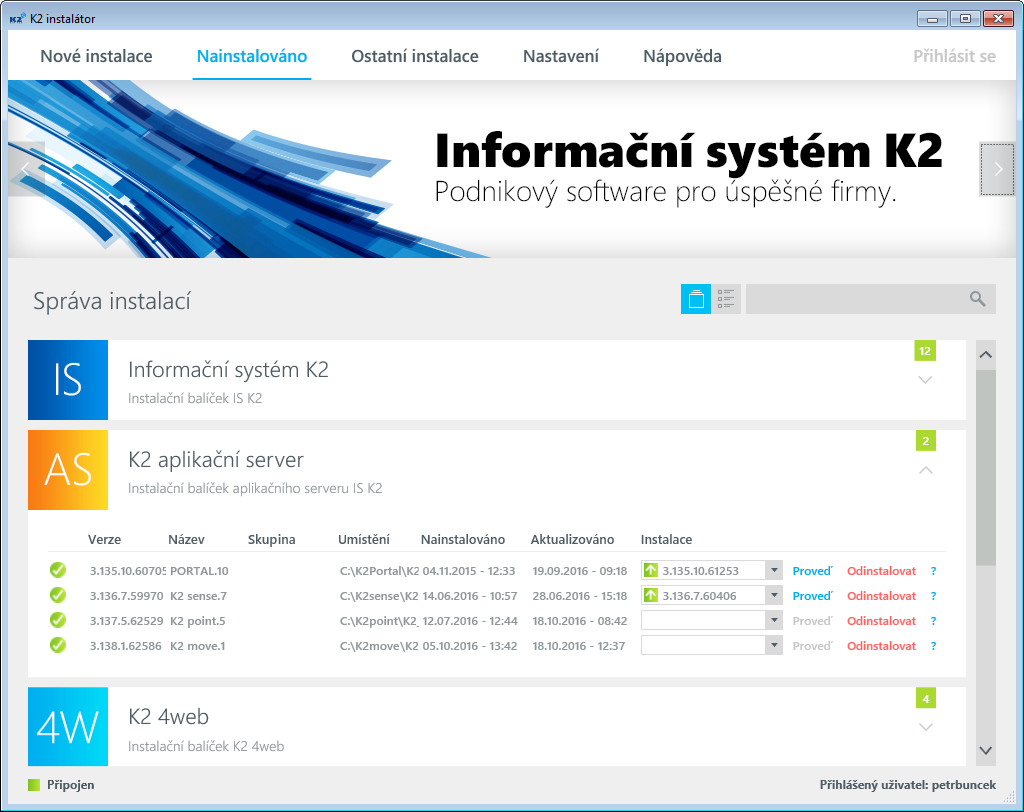Uninstall K2 sense.7 via Odinstalovat
The height and width of the screenshot is (812, 1024).
click(x=882, y=596)
